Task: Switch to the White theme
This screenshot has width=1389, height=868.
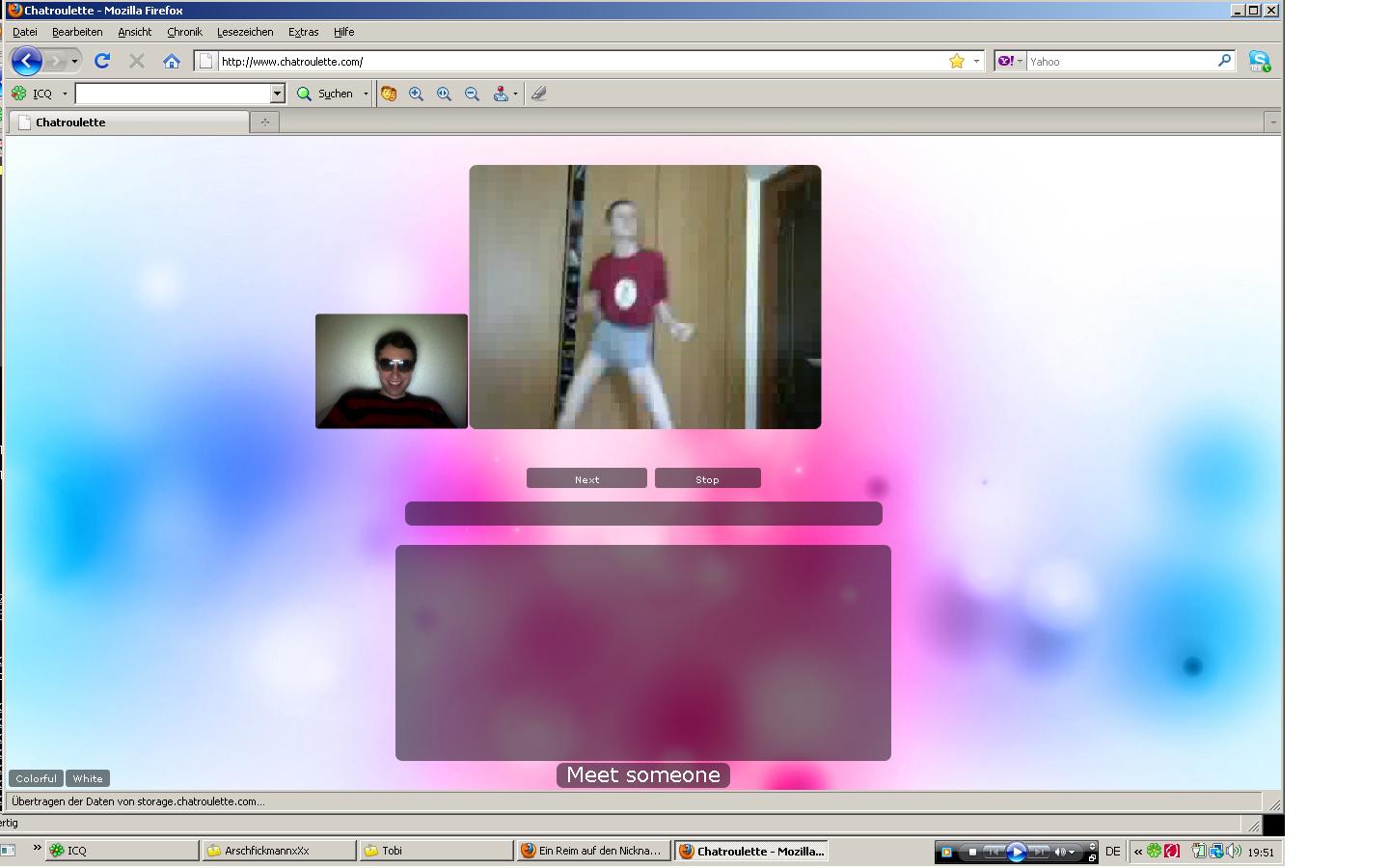Action: (88, 778)
